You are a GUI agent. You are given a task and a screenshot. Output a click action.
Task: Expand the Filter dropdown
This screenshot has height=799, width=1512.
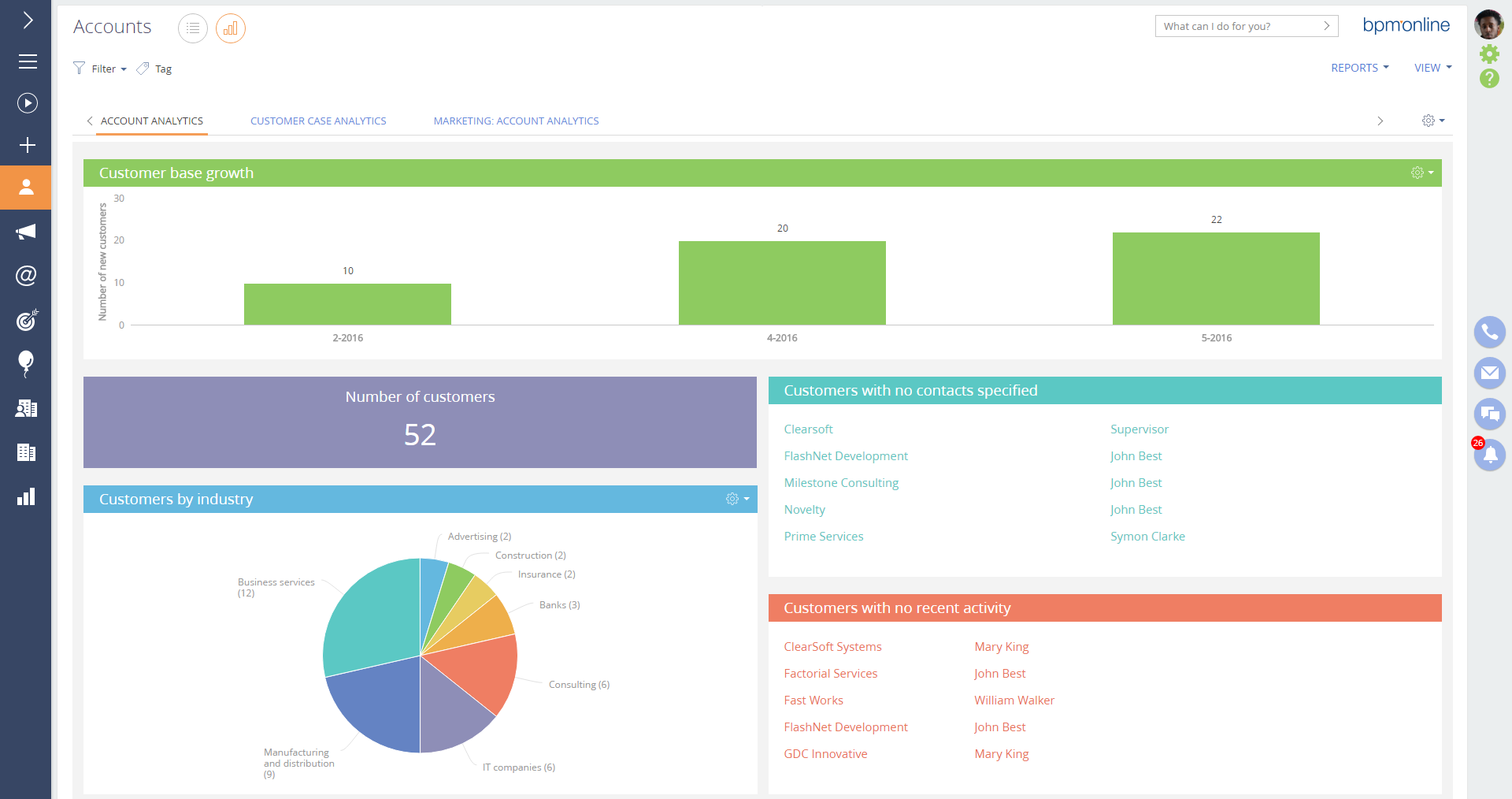99,69
